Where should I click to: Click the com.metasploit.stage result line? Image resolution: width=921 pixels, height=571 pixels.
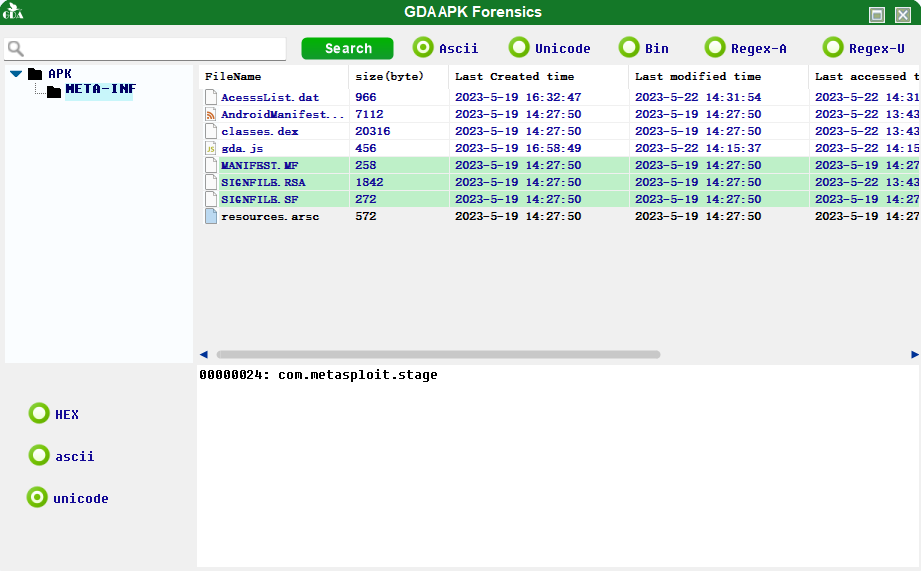point(318,375)
